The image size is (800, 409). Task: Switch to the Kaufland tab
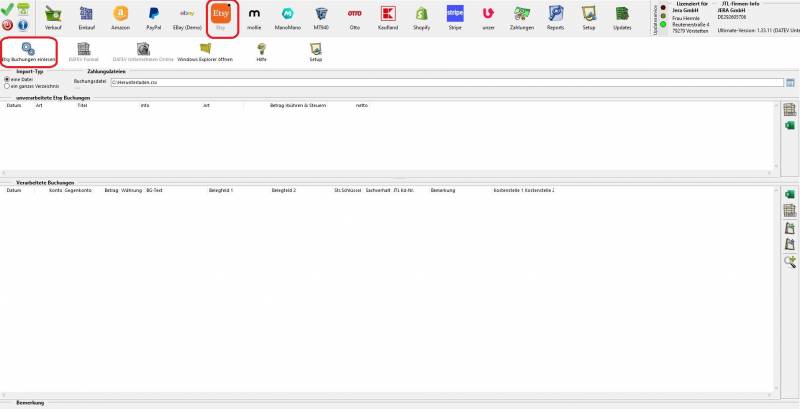coord(389,18)
